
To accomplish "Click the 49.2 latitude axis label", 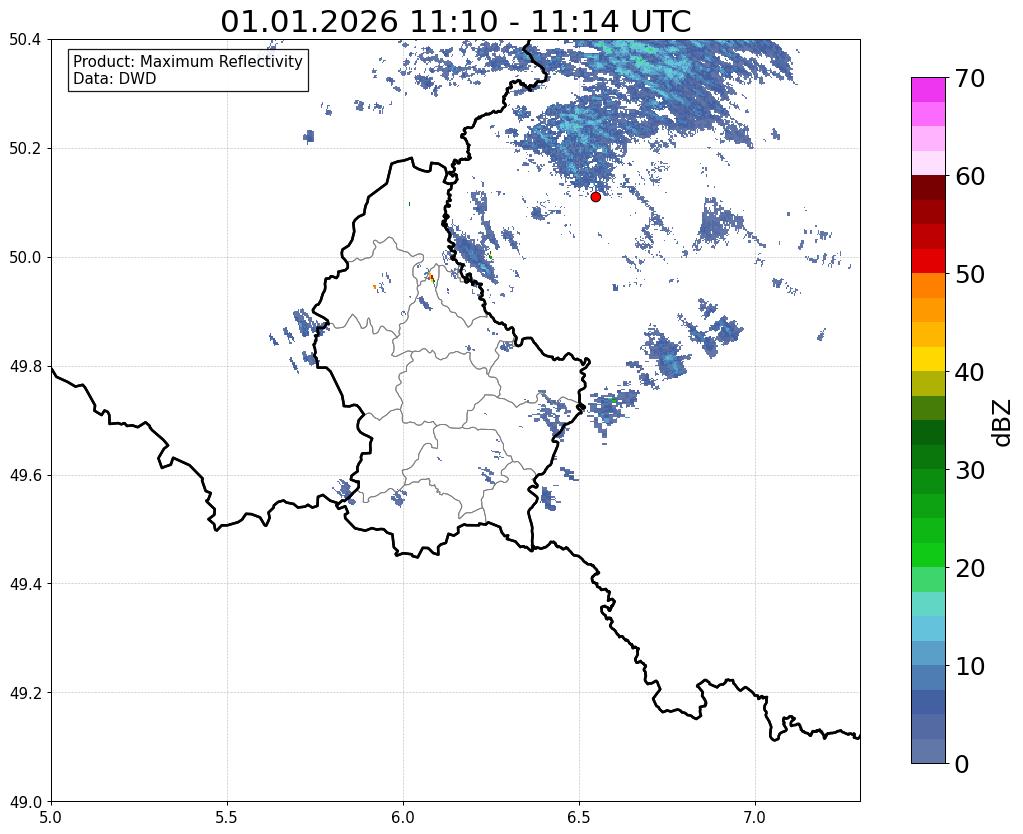I will tap(25, 692).
